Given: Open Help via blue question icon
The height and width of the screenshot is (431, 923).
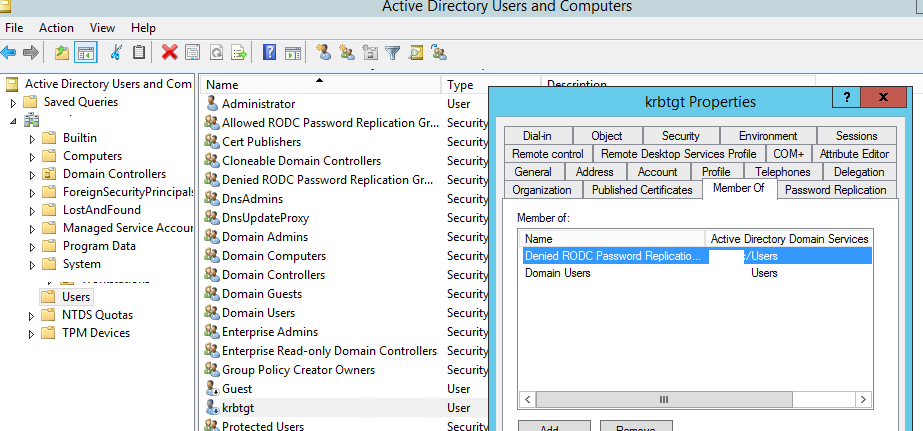Looking at the screenshot, I should click(270, 52).
